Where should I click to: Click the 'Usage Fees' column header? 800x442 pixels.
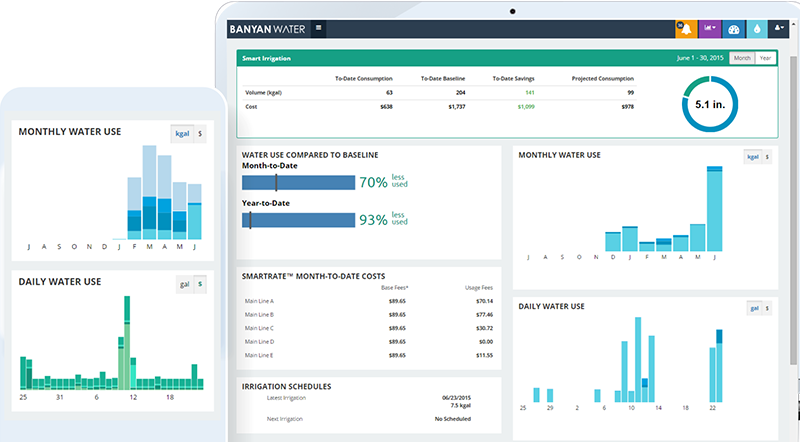[x=479, y=288]
